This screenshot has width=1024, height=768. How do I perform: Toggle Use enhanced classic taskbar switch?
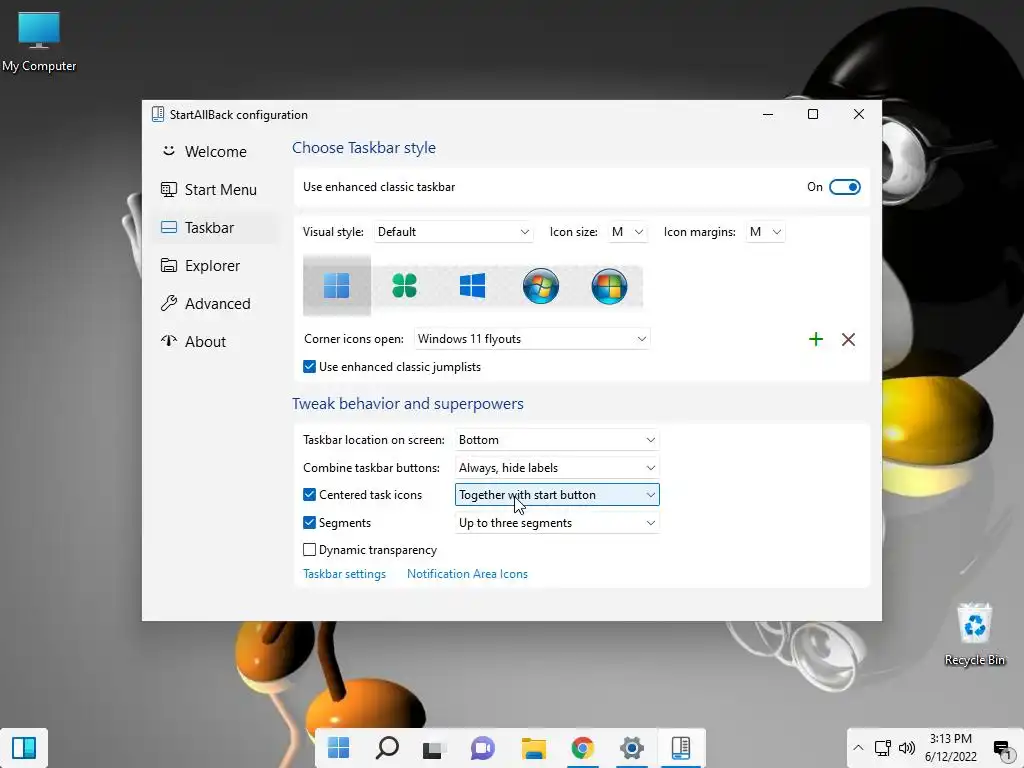point(844,187)
